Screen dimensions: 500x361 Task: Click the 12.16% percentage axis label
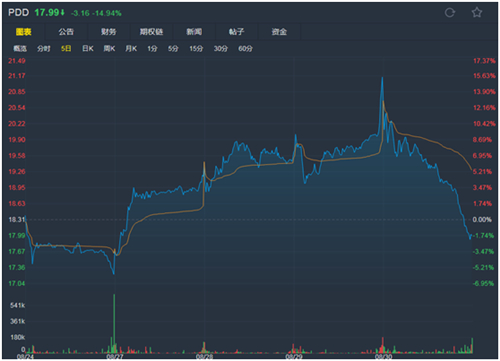click(x=484, y=108)
